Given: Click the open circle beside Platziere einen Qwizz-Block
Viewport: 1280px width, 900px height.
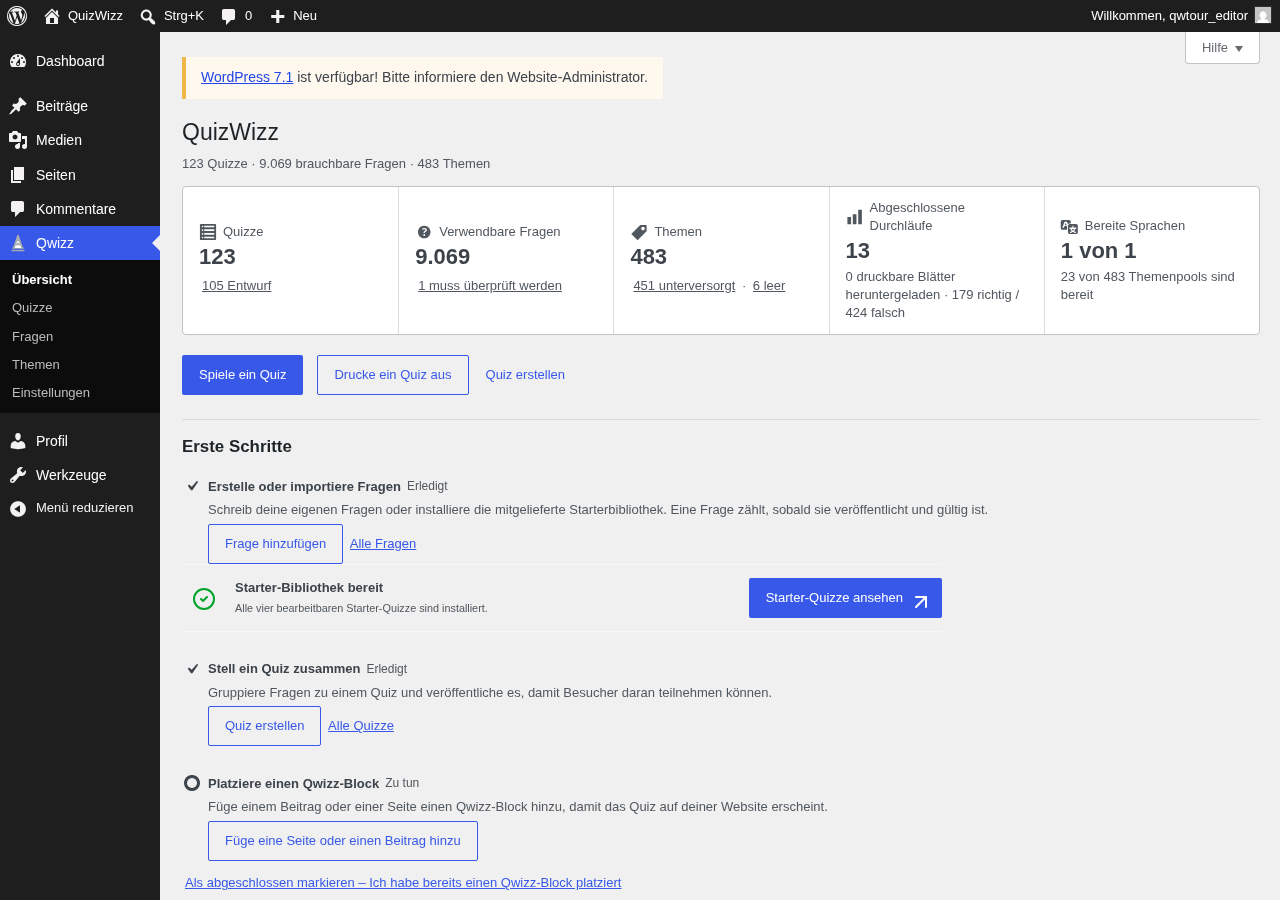Looking at the screenshot, I should pyautogui.click(x=192, y=783).
